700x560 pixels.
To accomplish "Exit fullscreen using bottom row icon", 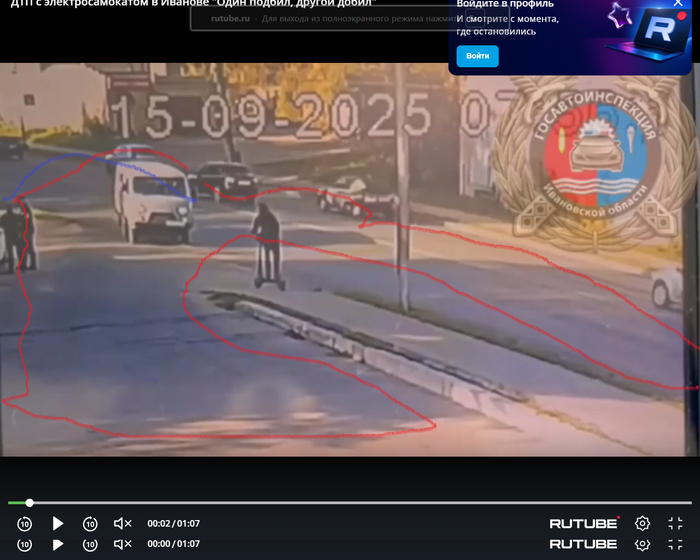I will click(676, 544).
